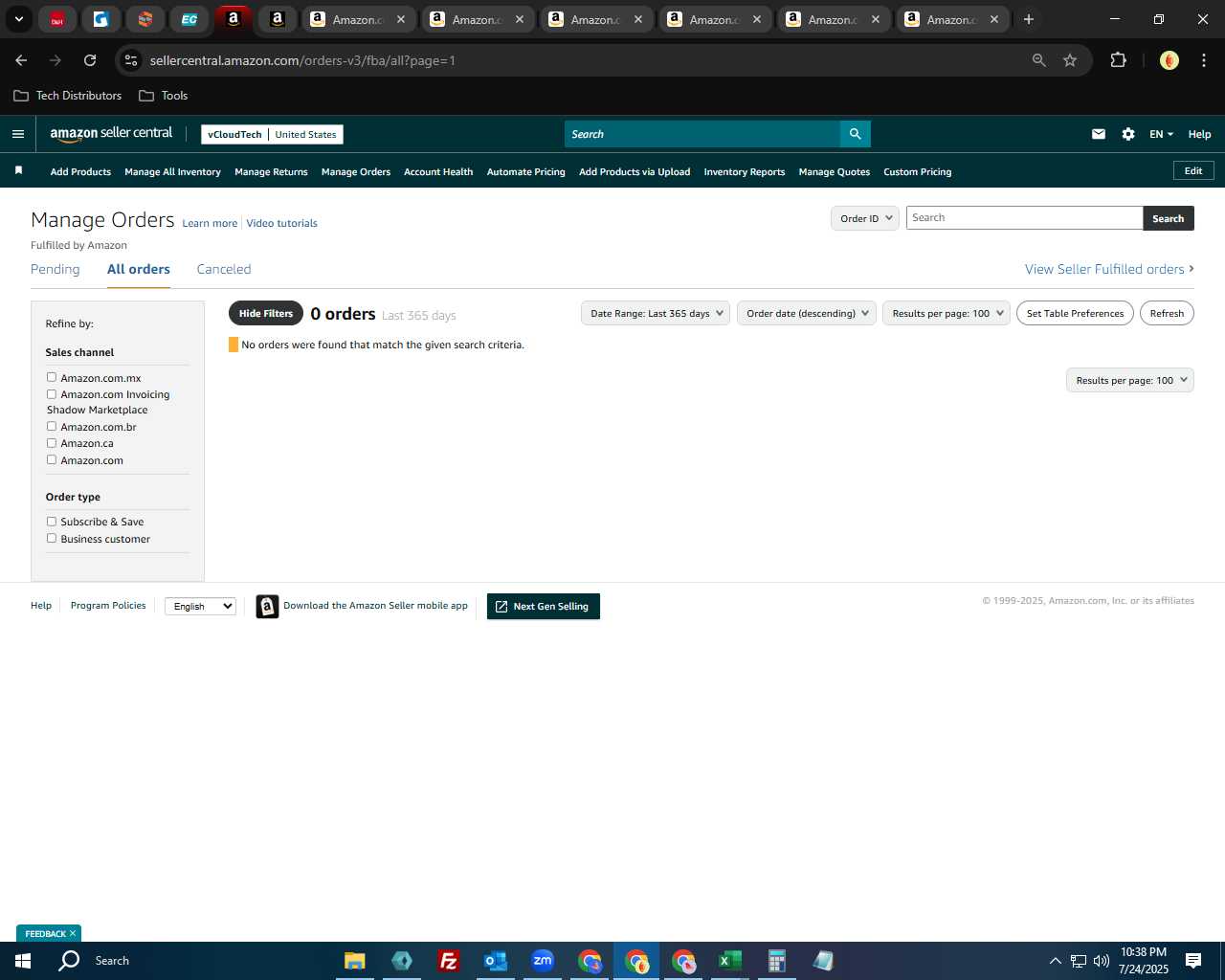Viewport: 1225px width, 980px height.
Task: Check the Subscribe & Save order type
Action: [52, 522]
